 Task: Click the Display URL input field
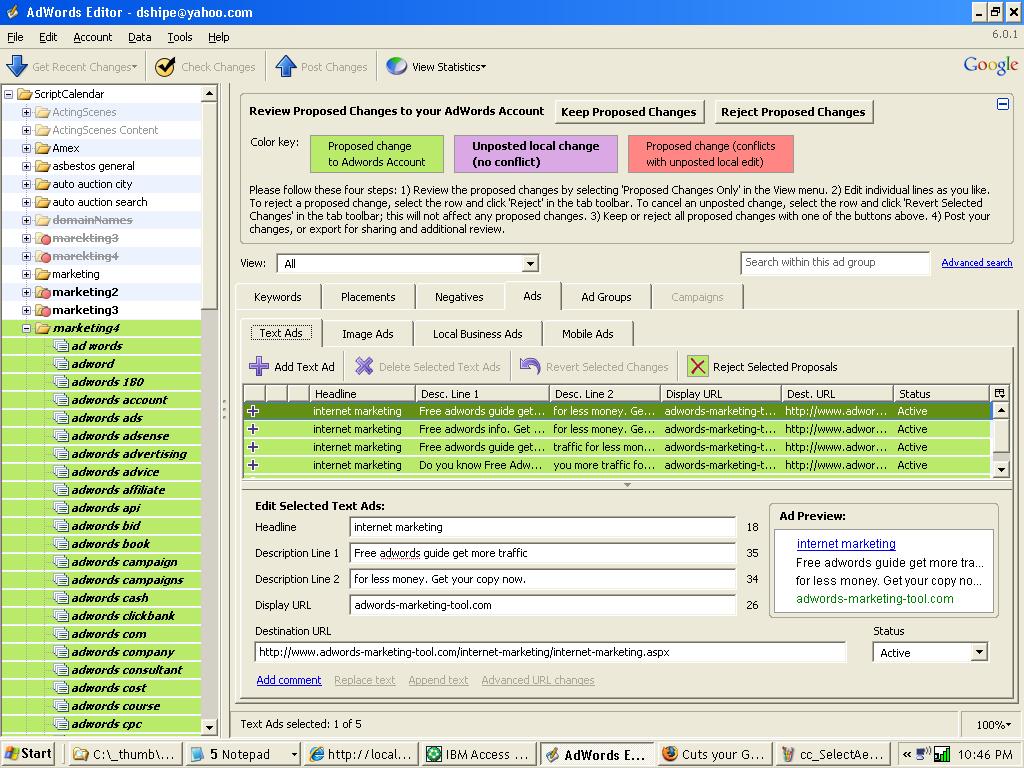click(x=543, y=605)
